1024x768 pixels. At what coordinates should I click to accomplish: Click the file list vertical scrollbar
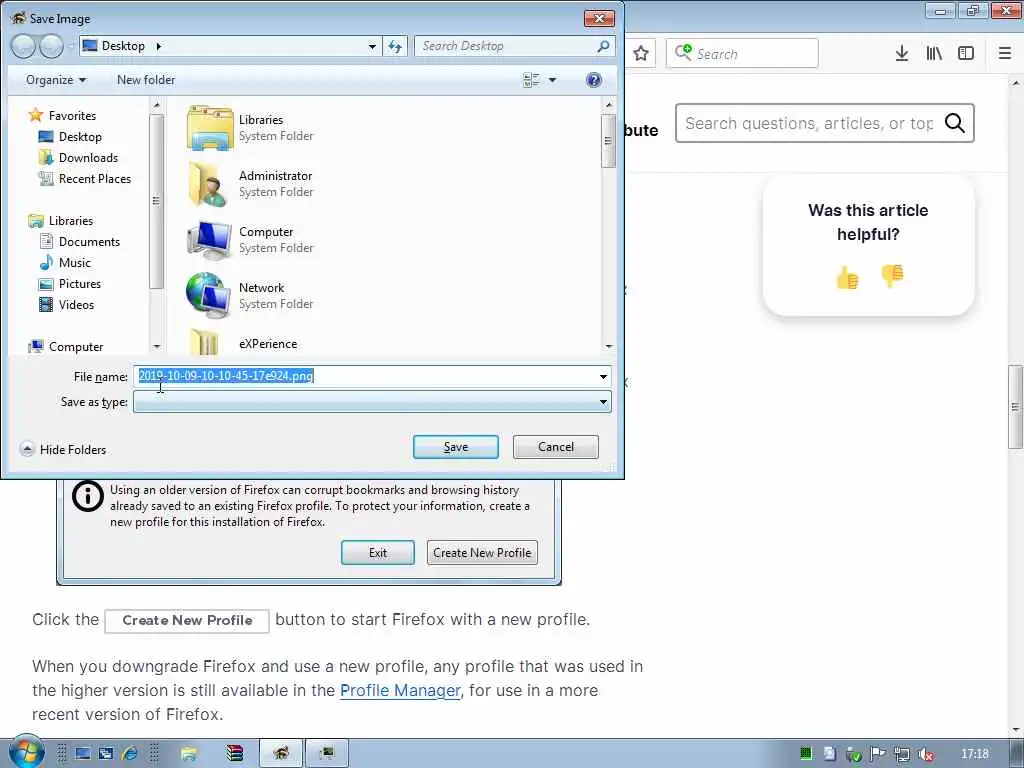coord(609,225)
